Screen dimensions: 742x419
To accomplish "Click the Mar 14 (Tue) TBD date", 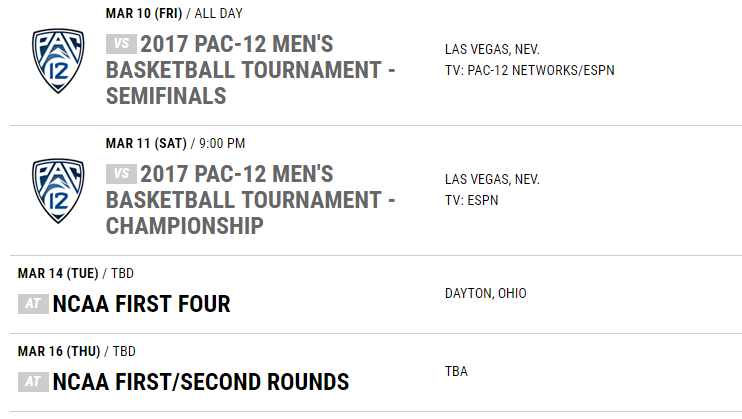I will (x=76, y=273).
